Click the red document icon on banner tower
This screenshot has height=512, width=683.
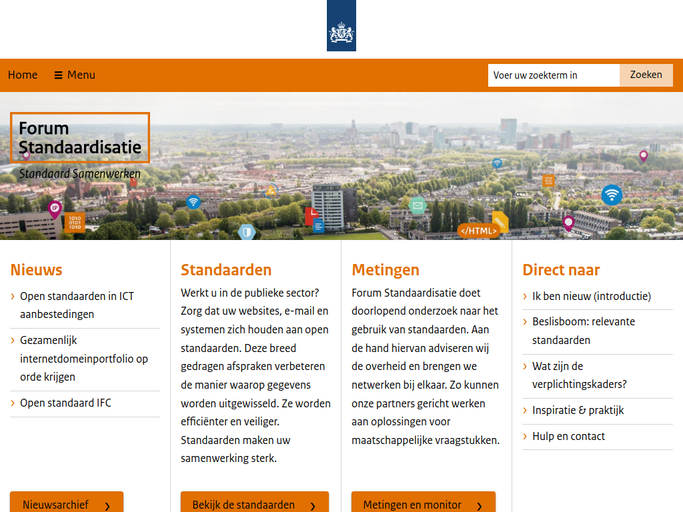[311, 216]
